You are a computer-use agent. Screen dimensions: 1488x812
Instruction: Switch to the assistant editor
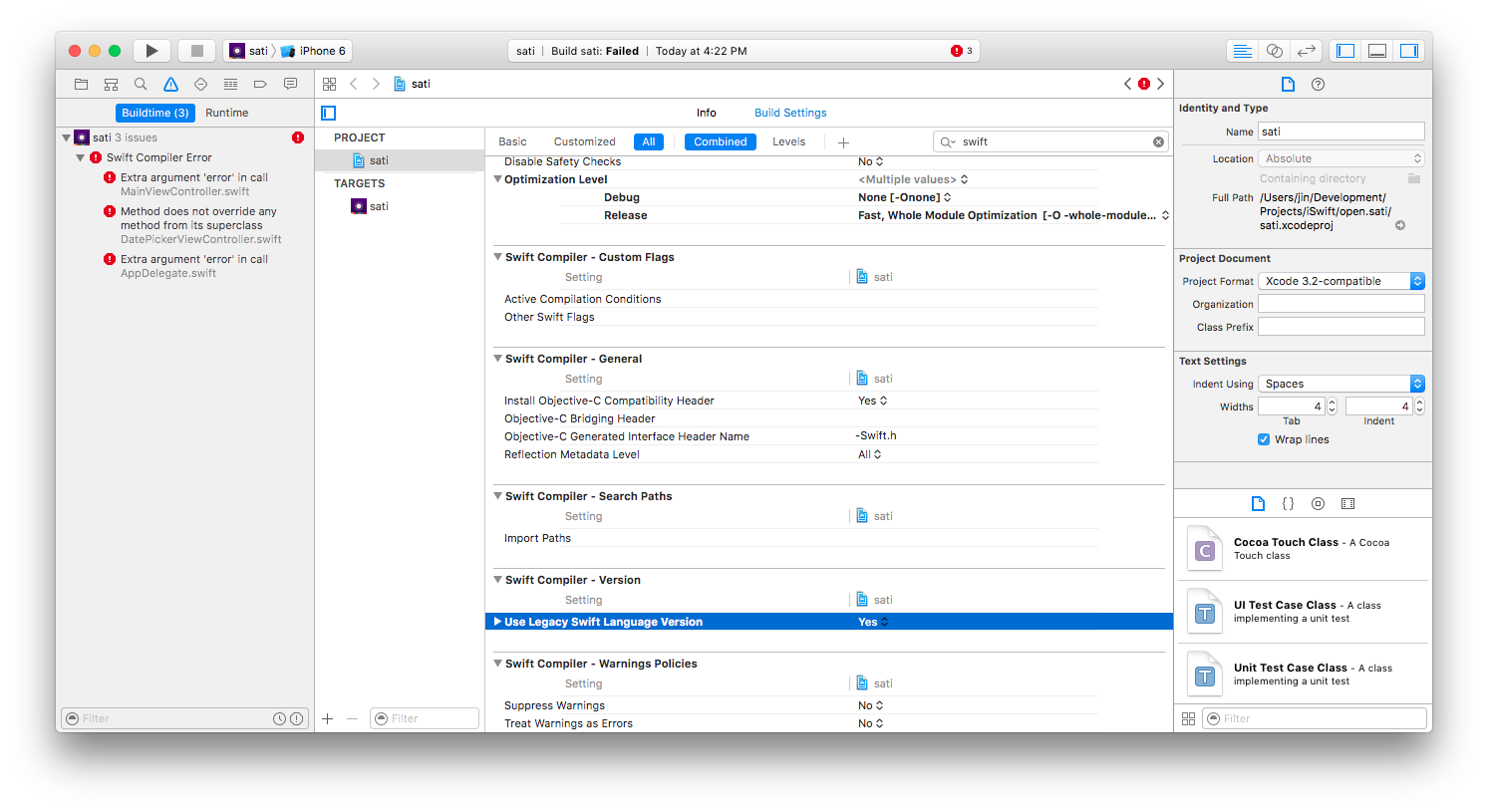click(x=1274, y=51)
